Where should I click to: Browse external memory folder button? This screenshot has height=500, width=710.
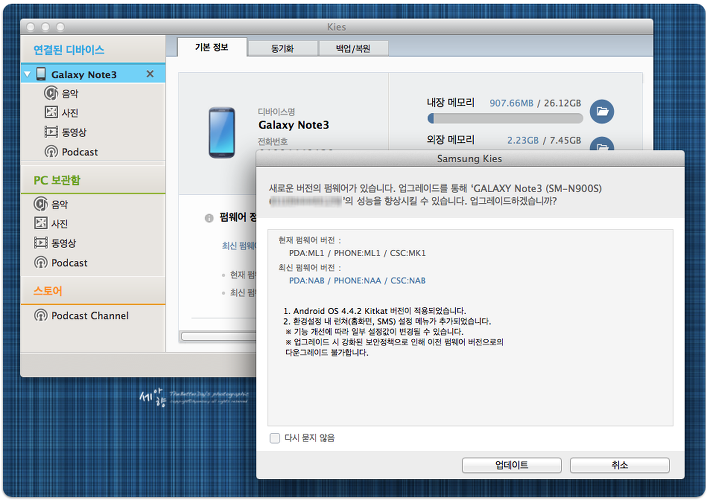(602, 143)
